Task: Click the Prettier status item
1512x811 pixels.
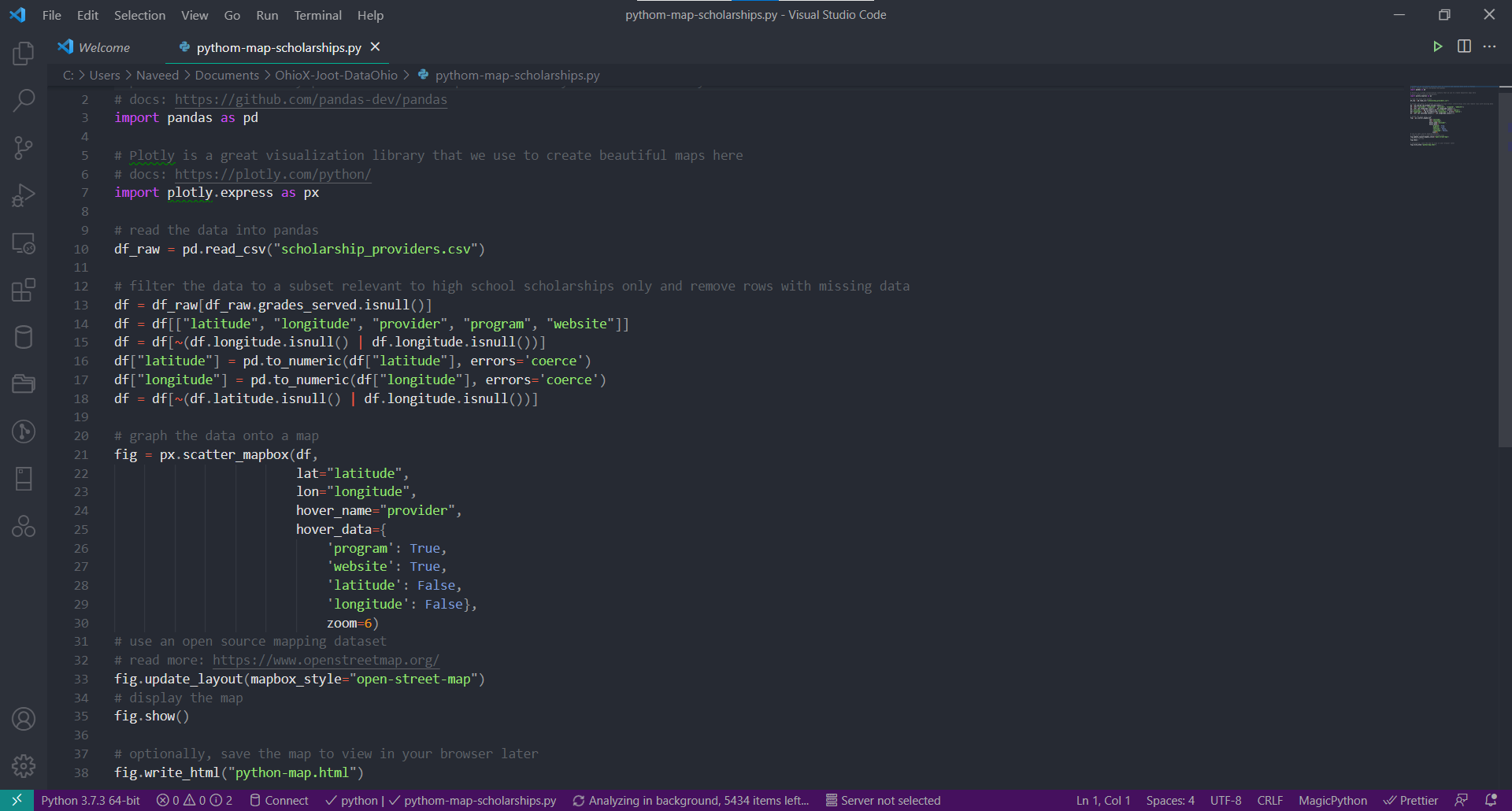Action: click(1410, 800)
